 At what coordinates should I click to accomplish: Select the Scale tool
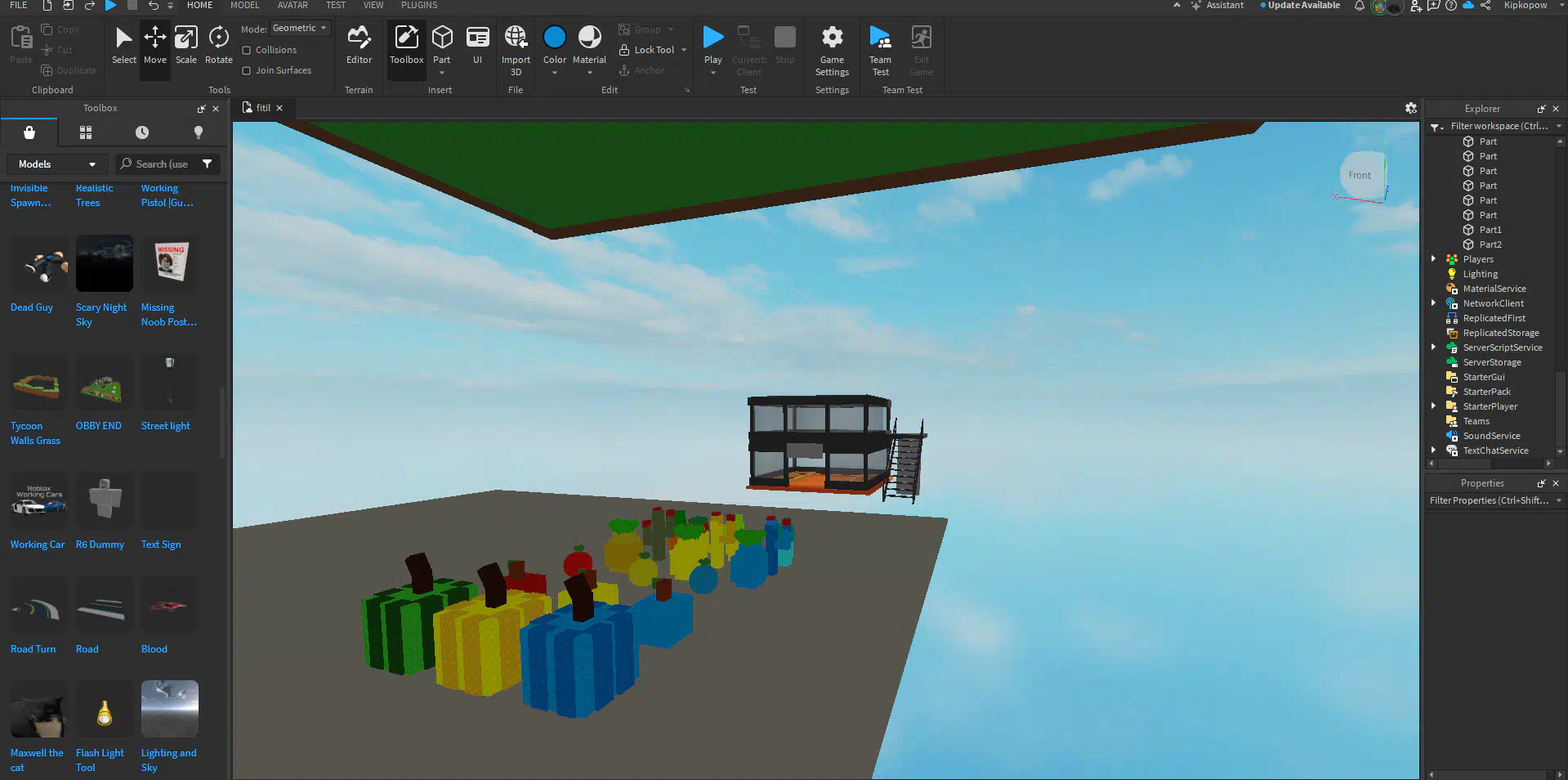185,45
